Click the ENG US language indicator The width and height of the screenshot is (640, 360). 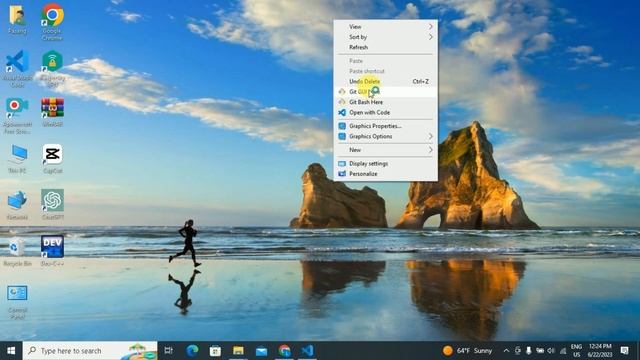click(x=576, y=351)
